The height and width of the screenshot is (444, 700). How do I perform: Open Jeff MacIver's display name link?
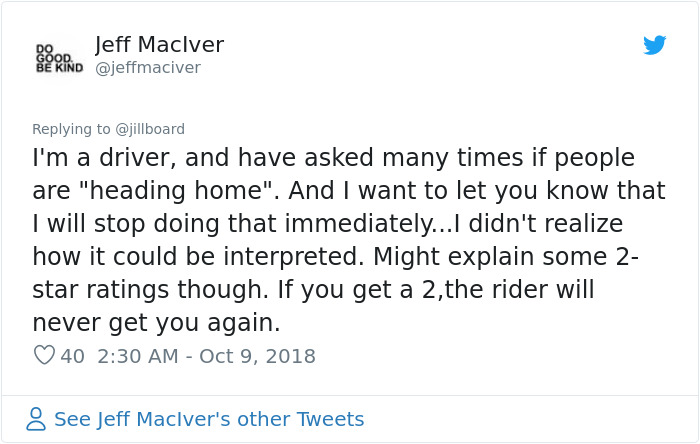(x=159, y=45)
